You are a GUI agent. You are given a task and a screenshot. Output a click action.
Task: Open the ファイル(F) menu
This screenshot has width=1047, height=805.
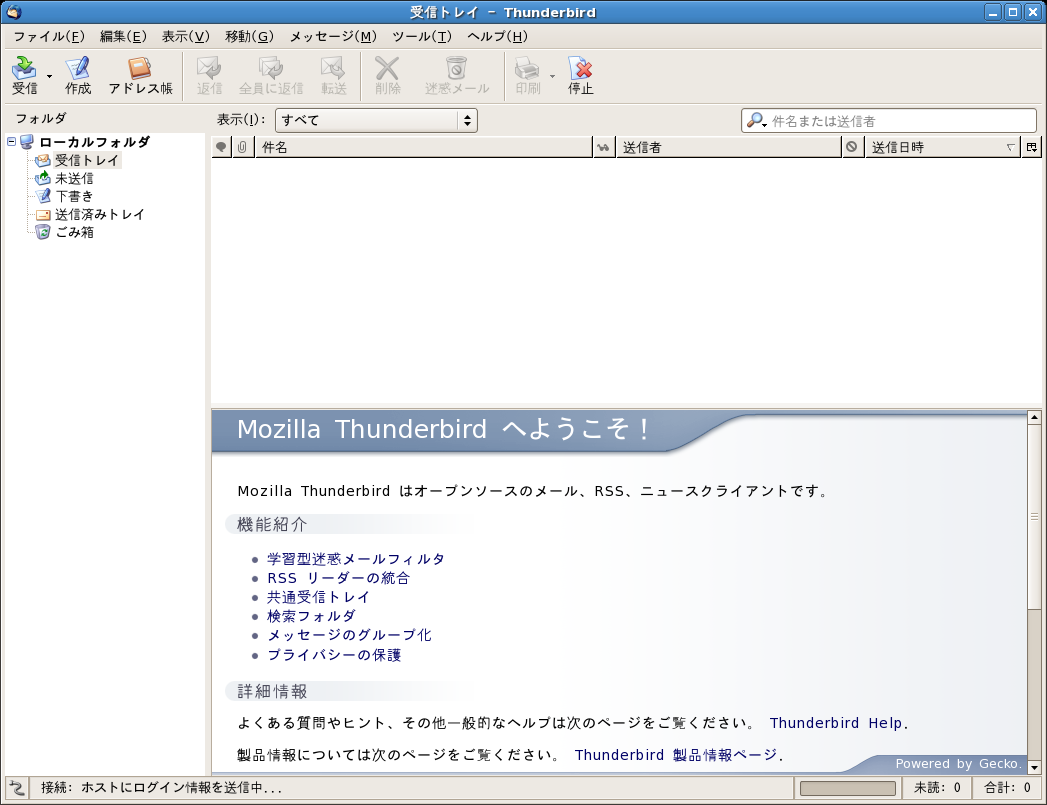pyautogui.click(x=49, y=36)
